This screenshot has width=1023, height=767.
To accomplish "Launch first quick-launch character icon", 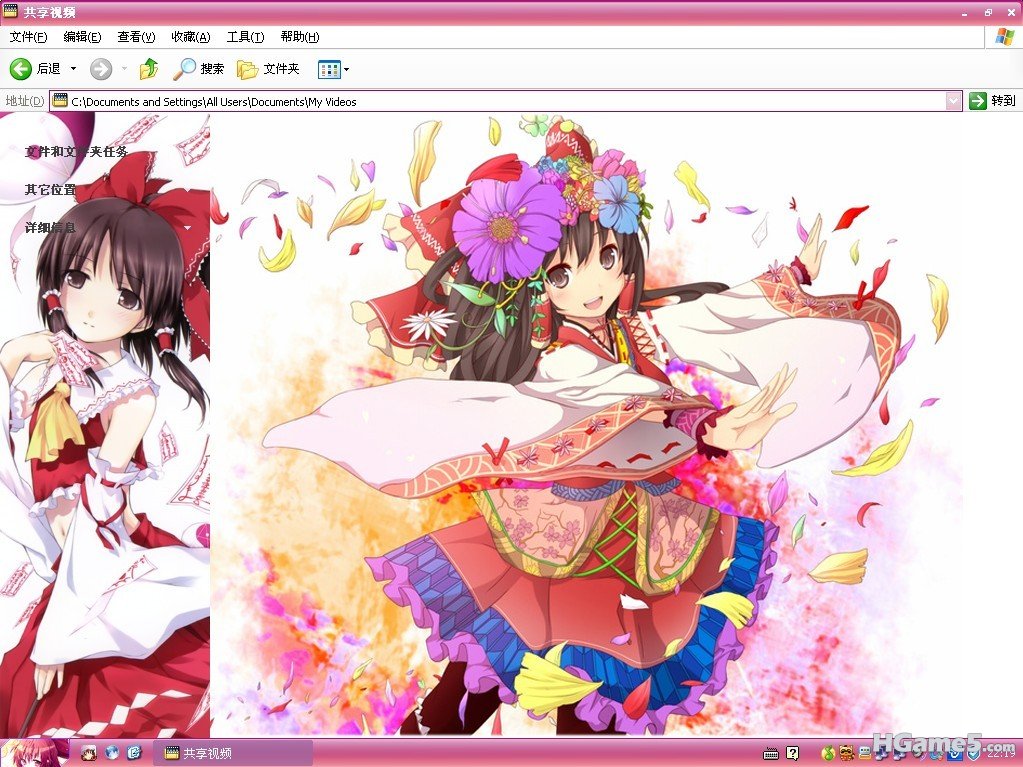I will point(89,753).
